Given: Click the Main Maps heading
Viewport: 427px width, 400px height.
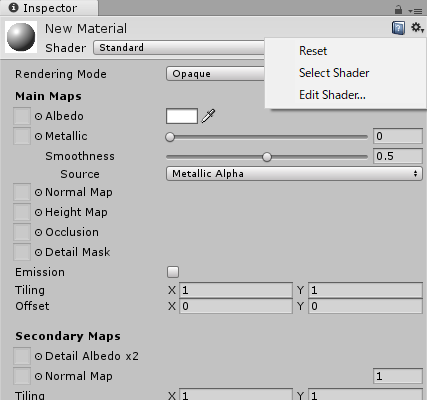Looking at the screenshot, I should pyautogui.click(x=48, y=96).
